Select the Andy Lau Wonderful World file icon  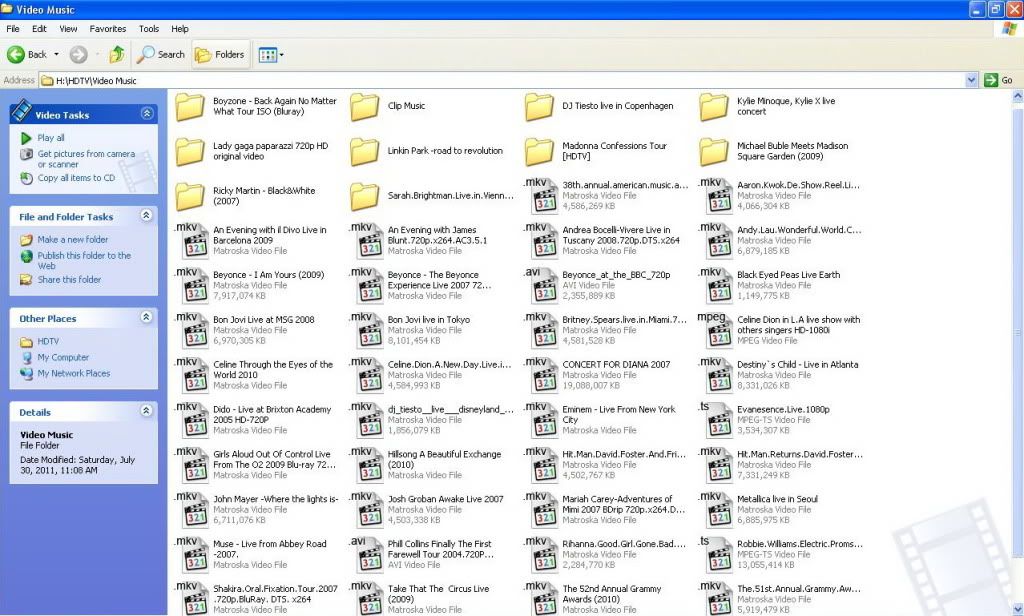(x=715, y=241)
